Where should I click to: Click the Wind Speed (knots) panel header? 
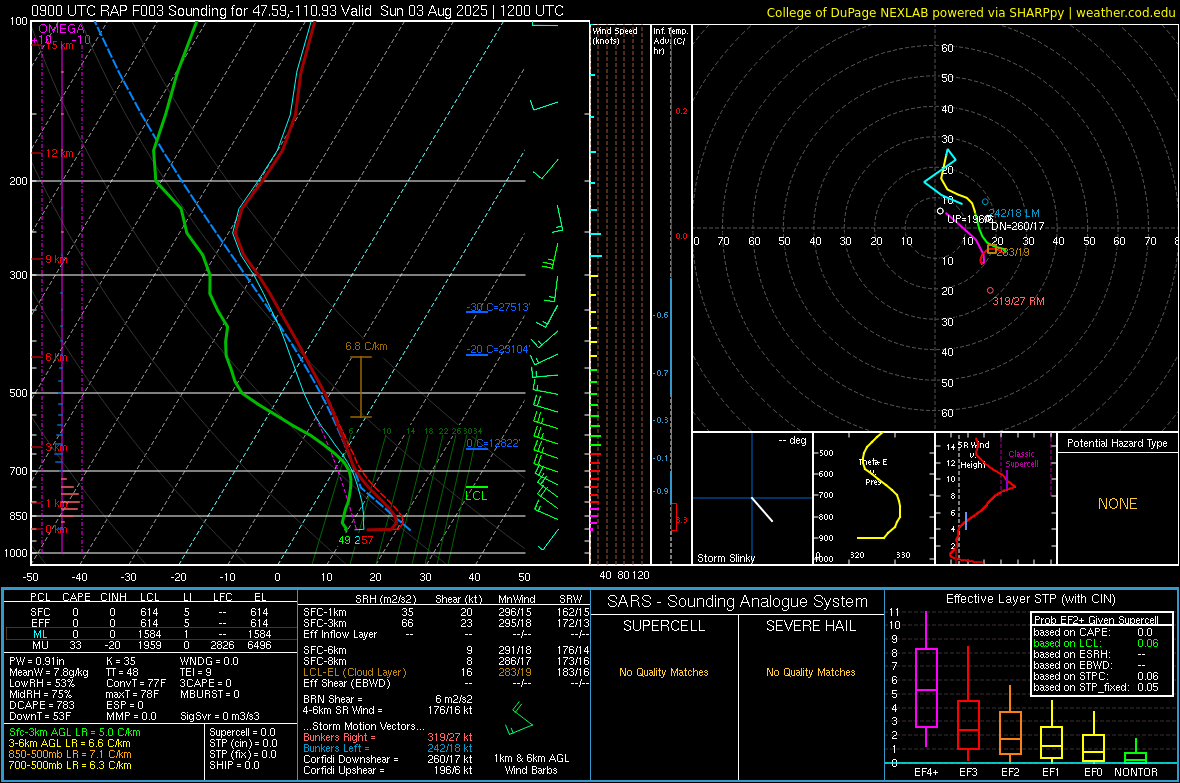click(615, 35)
